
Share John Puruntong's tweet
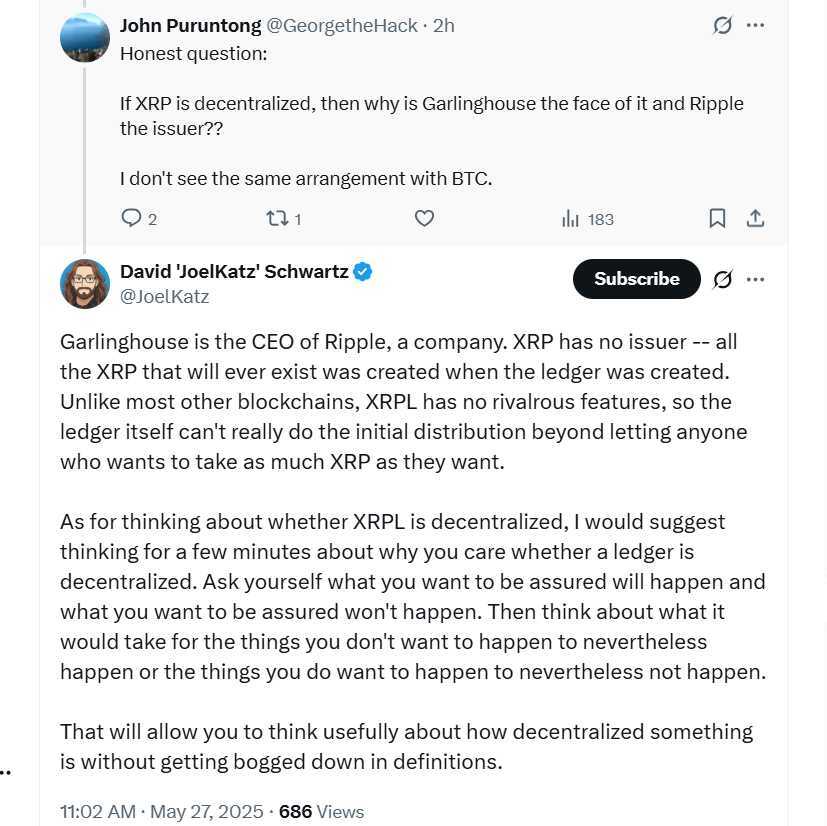point(755,218)
